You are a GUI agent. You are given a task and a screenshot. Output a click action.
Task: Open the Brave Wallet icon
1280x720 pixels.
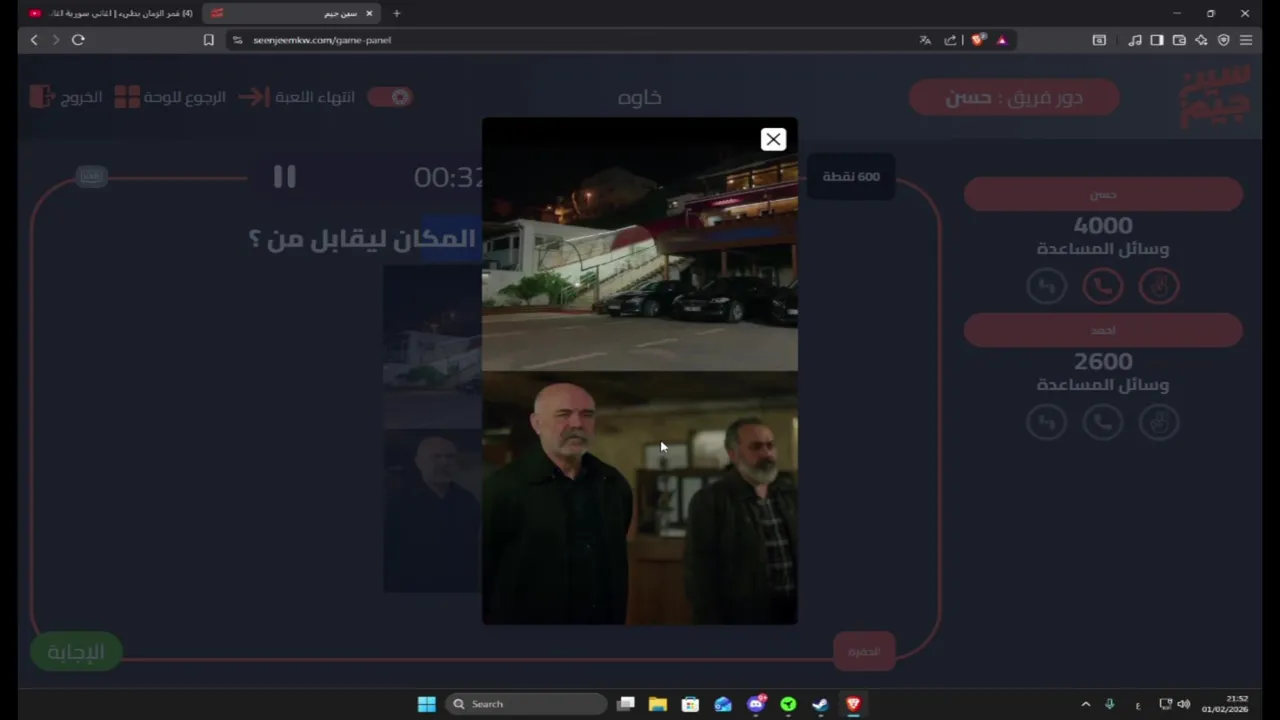tap(1179, 40)
